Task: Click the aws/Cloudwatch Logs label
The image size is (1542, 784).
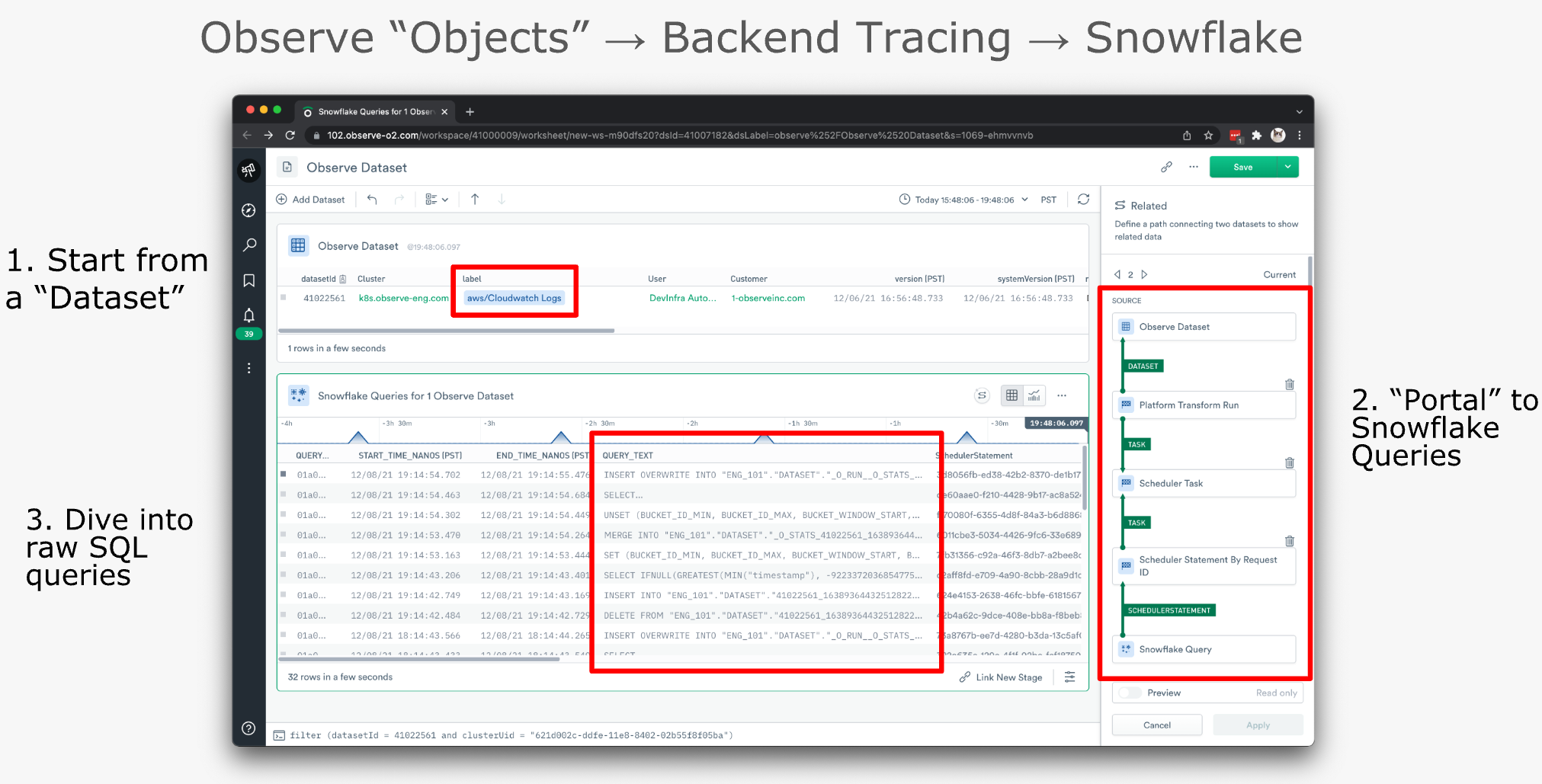Action: click(514, 298)
